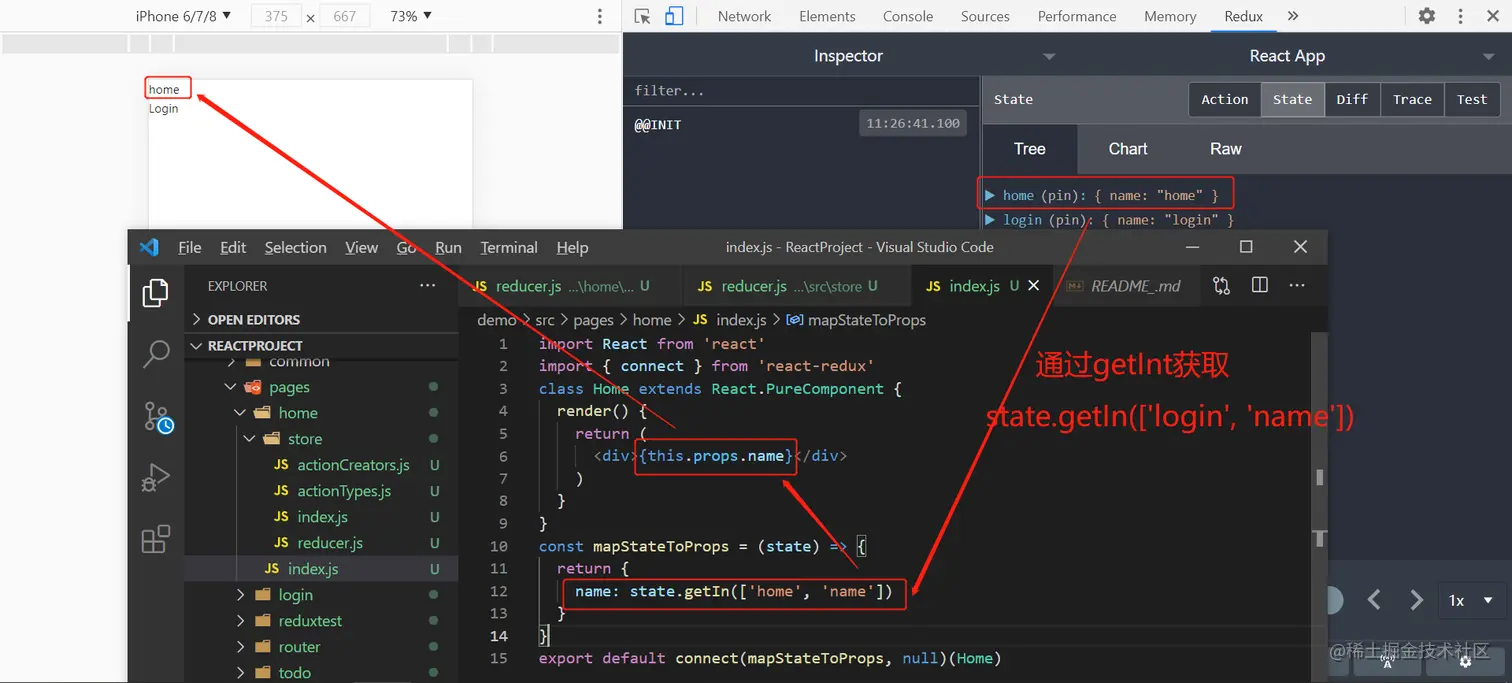This screenshot has height=683, width=1512.
Task: Open the Elements tab in DevTools
Action: click(827, 16)
